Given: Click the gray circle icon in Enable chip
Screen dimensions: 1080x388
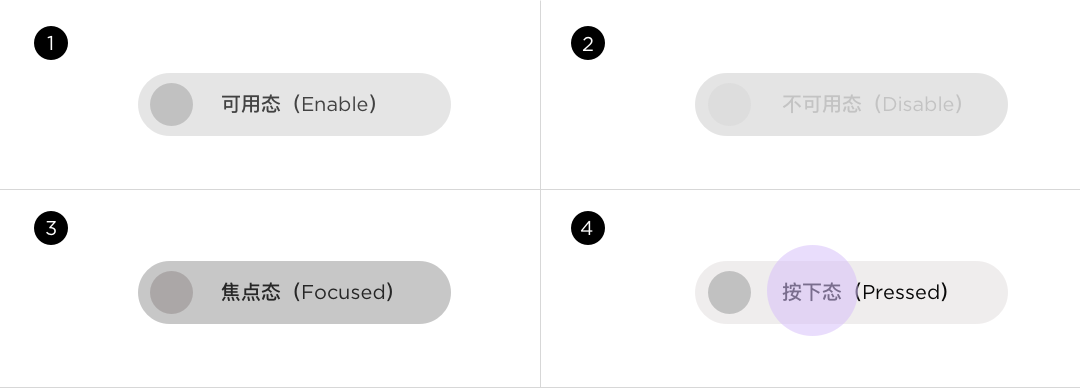Looking at the screenshot, I should pos(171,105).
